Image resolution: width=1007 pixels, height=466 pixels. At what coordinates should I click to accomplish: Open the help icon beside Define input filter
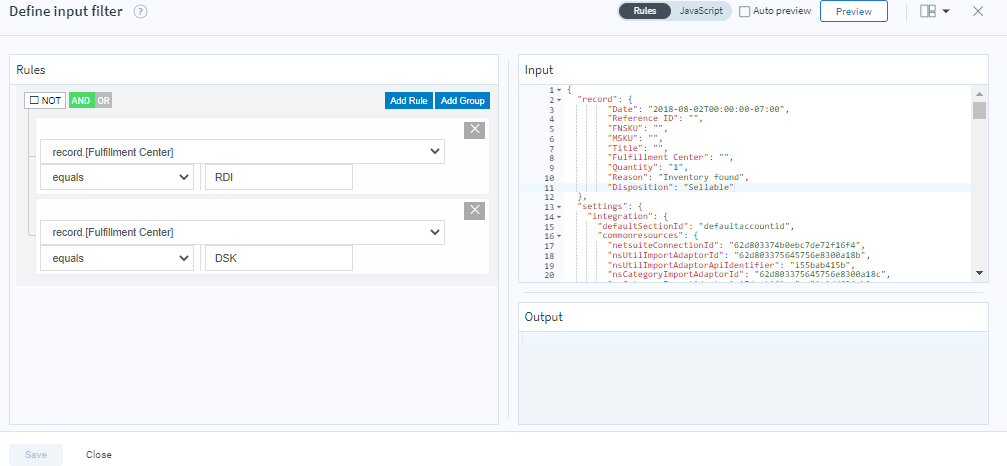click(x=141, y=12)
